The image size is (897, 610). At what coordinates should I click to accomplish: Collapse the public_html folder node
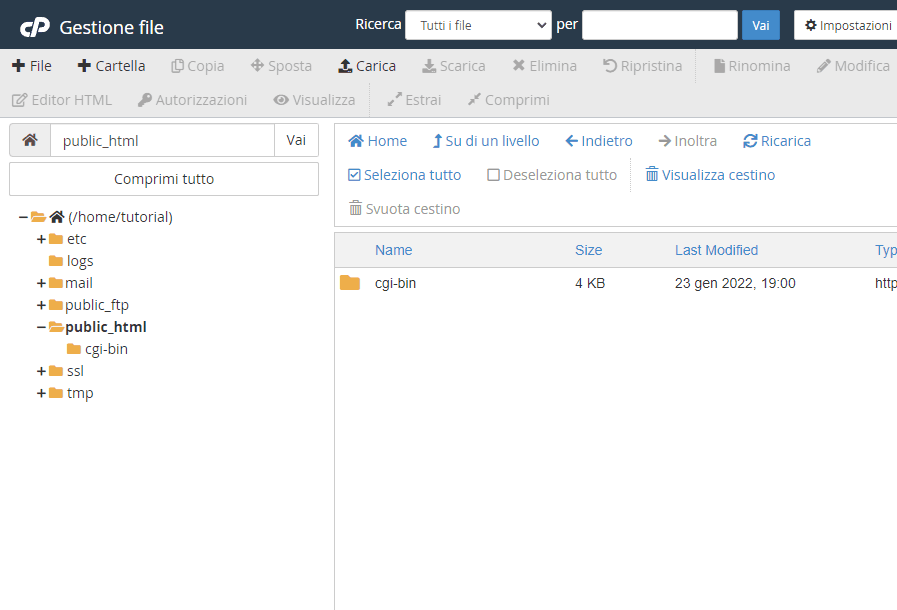click(x=41, y=327)
